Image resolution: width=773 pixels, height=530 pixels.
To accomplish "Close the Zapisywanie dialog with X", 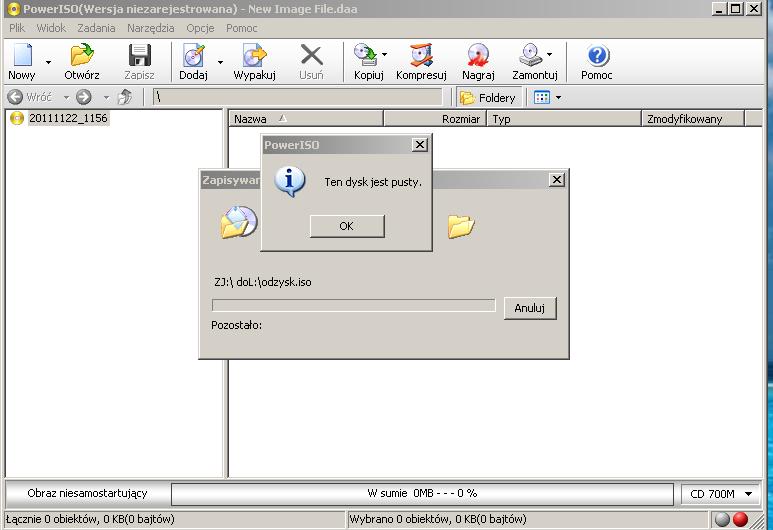I will (557, 180).
